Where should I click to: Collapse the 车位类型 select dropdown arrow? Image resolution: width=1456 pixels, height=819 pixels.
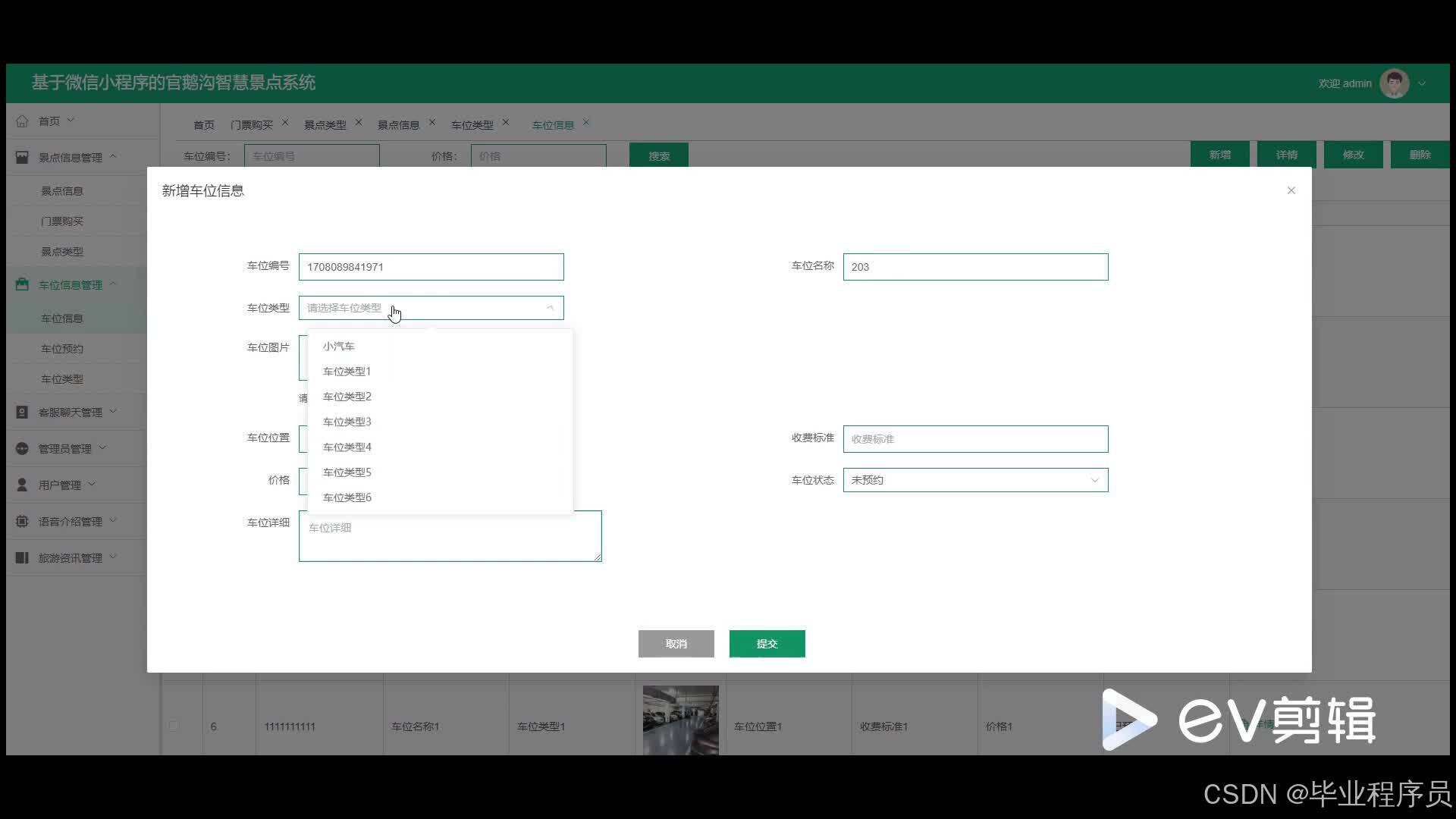[x=550, y=308]
